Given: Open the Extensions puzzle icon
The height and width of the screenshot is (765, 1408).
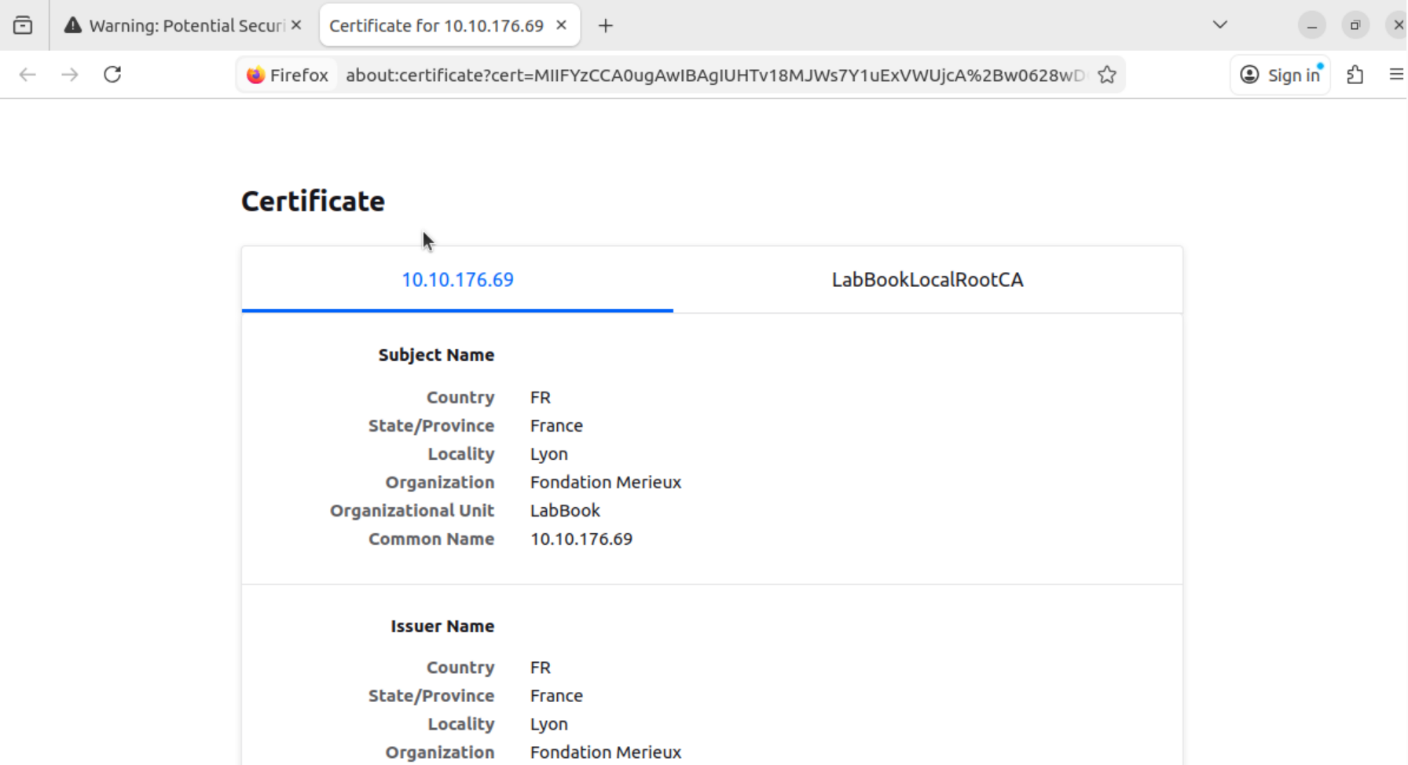Looking at the screenshot, I should (x=1355, y=75).
